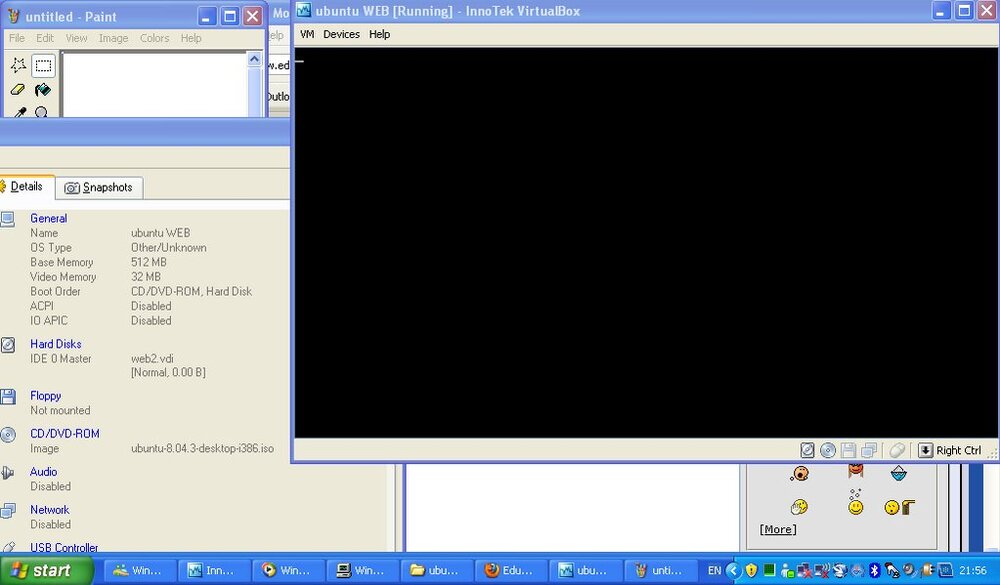Open the VM menu in the VirtualBox window
The image size is (1000, 585).
[307, 34]
